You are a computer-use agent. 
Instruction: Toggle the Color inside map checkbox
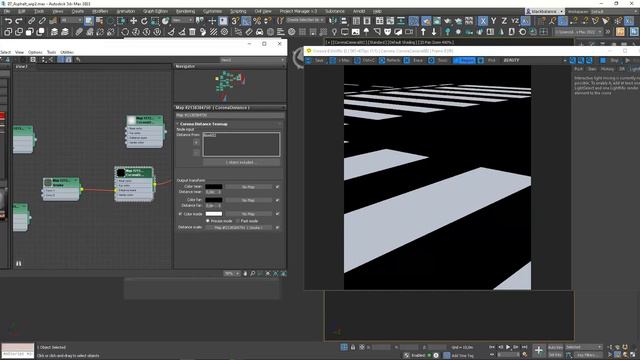(x=278, y=214)
